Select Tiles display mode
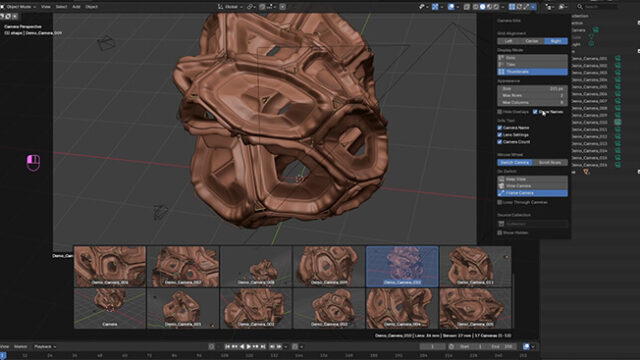This screenshot has width=640, height=360. point(532,64)
